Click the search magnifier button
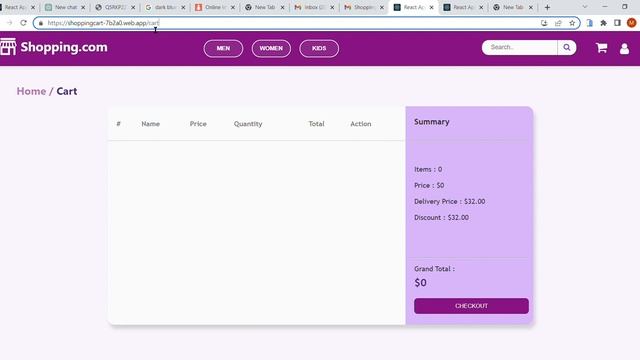 coord(567,47)
